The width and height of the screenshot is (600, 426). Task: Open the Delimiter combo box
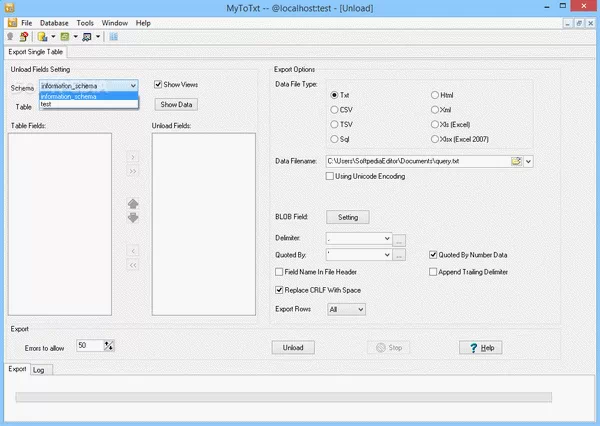(x=386, y=239)
